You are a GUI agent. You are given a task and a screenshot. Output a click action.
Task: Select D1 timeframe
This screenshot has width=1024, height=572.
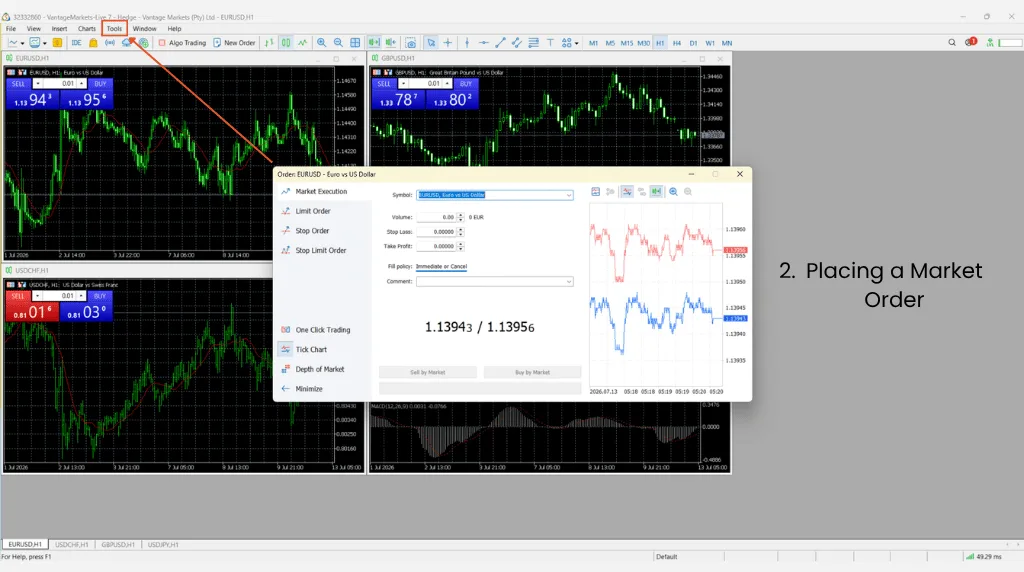(693, 43)
